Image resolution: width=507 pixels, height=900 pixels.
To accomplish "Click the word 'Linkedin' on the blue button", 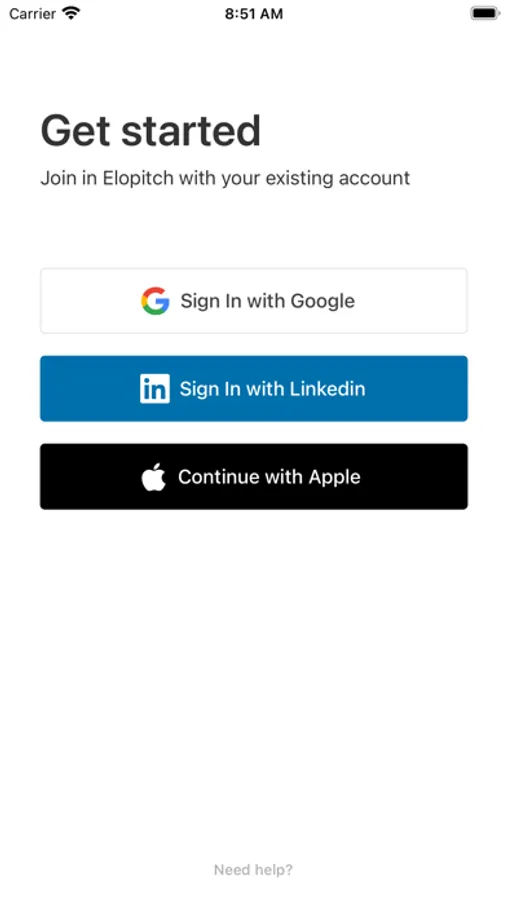I will pos(327,389).
